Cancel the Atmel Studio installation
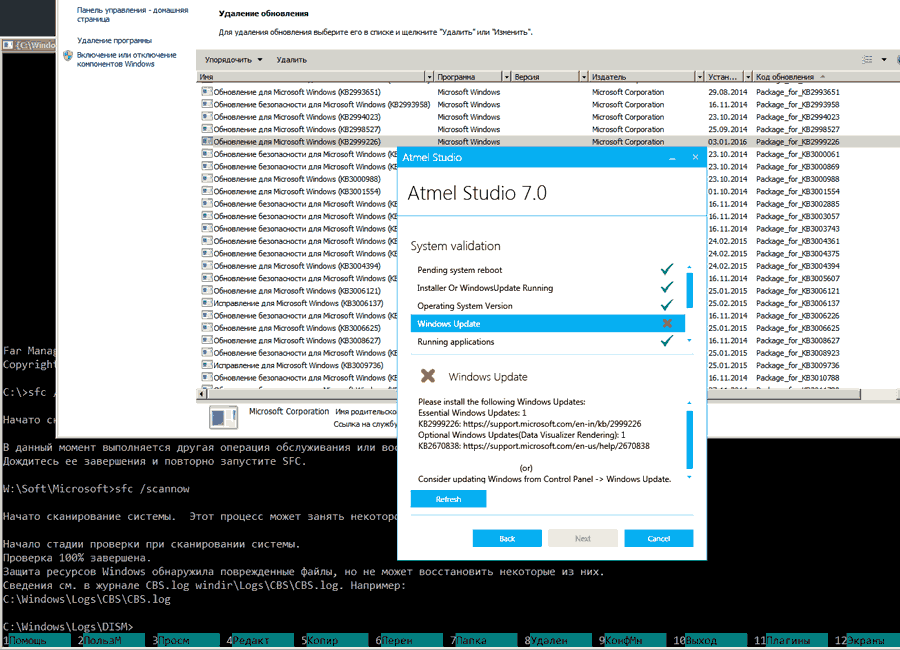 pos(658,538)
